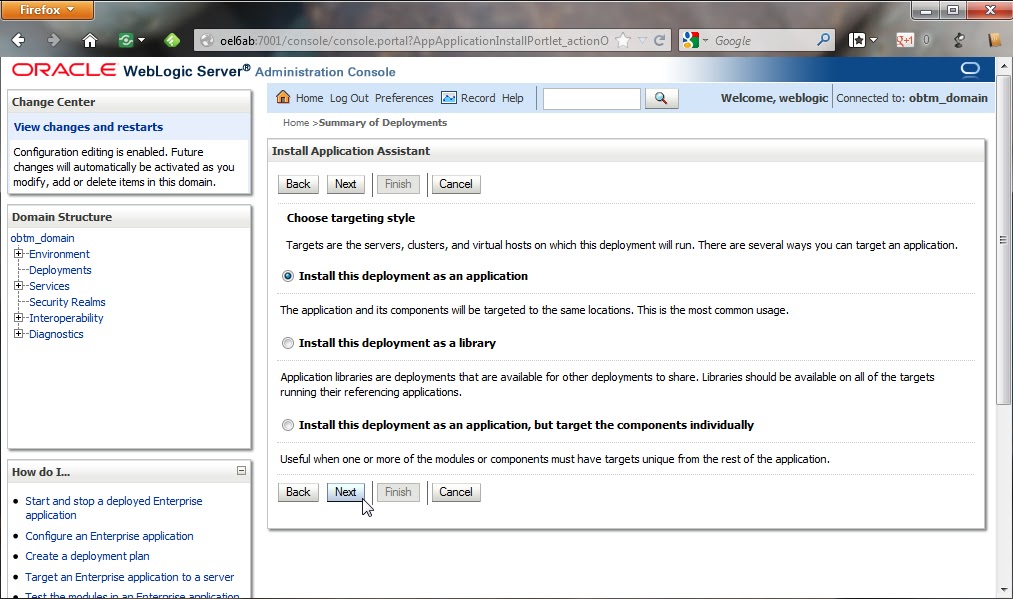The image size is (1013, 599).
Task: Expand the Environment tree node
Action: click(18, 253)
